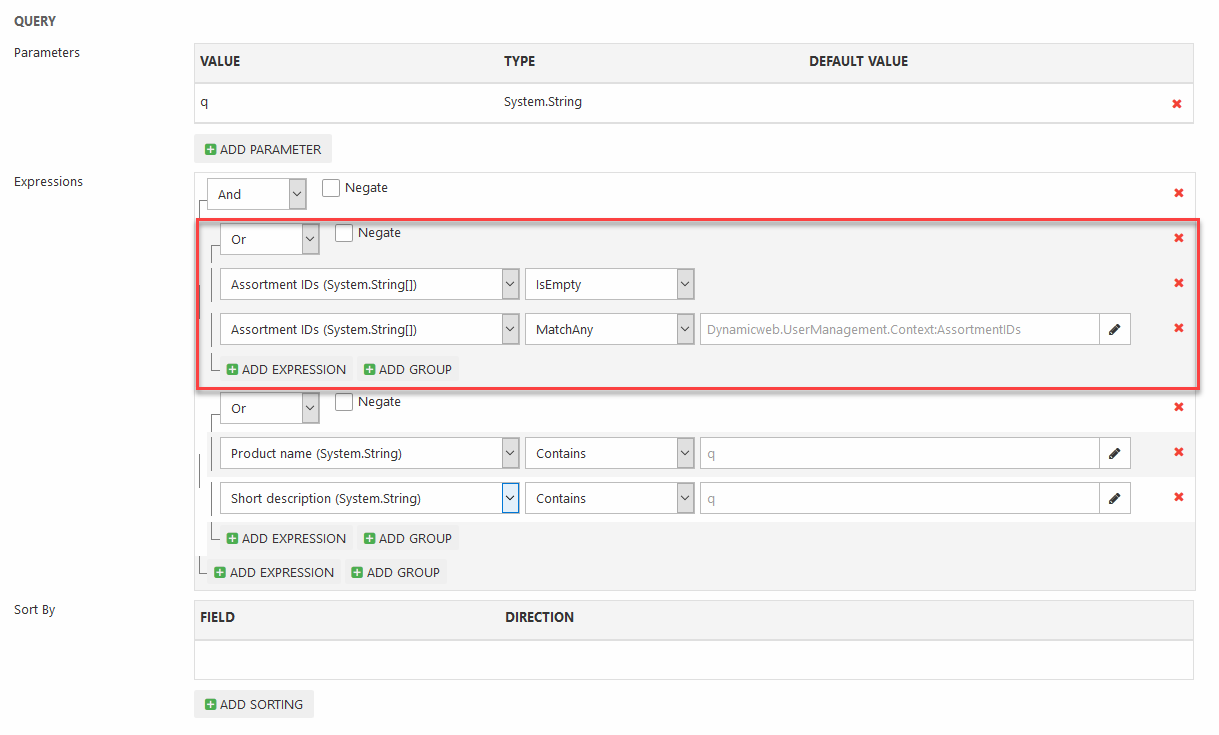Edit the Short description Contains value
1219x735 pixels.
coord(1115,498)
